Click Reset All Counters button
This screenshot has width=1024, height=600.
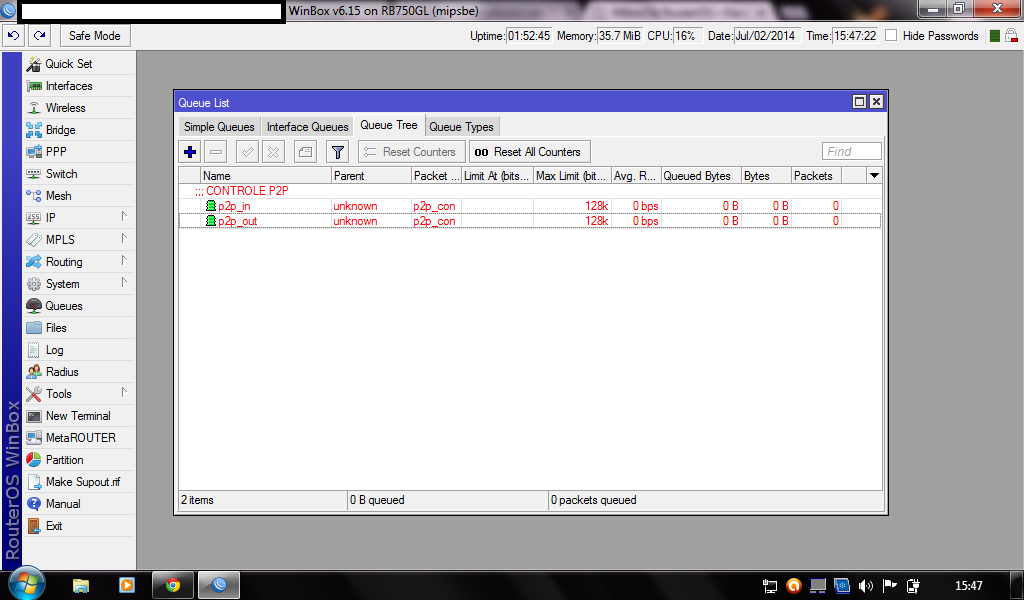tap(530, 152)
